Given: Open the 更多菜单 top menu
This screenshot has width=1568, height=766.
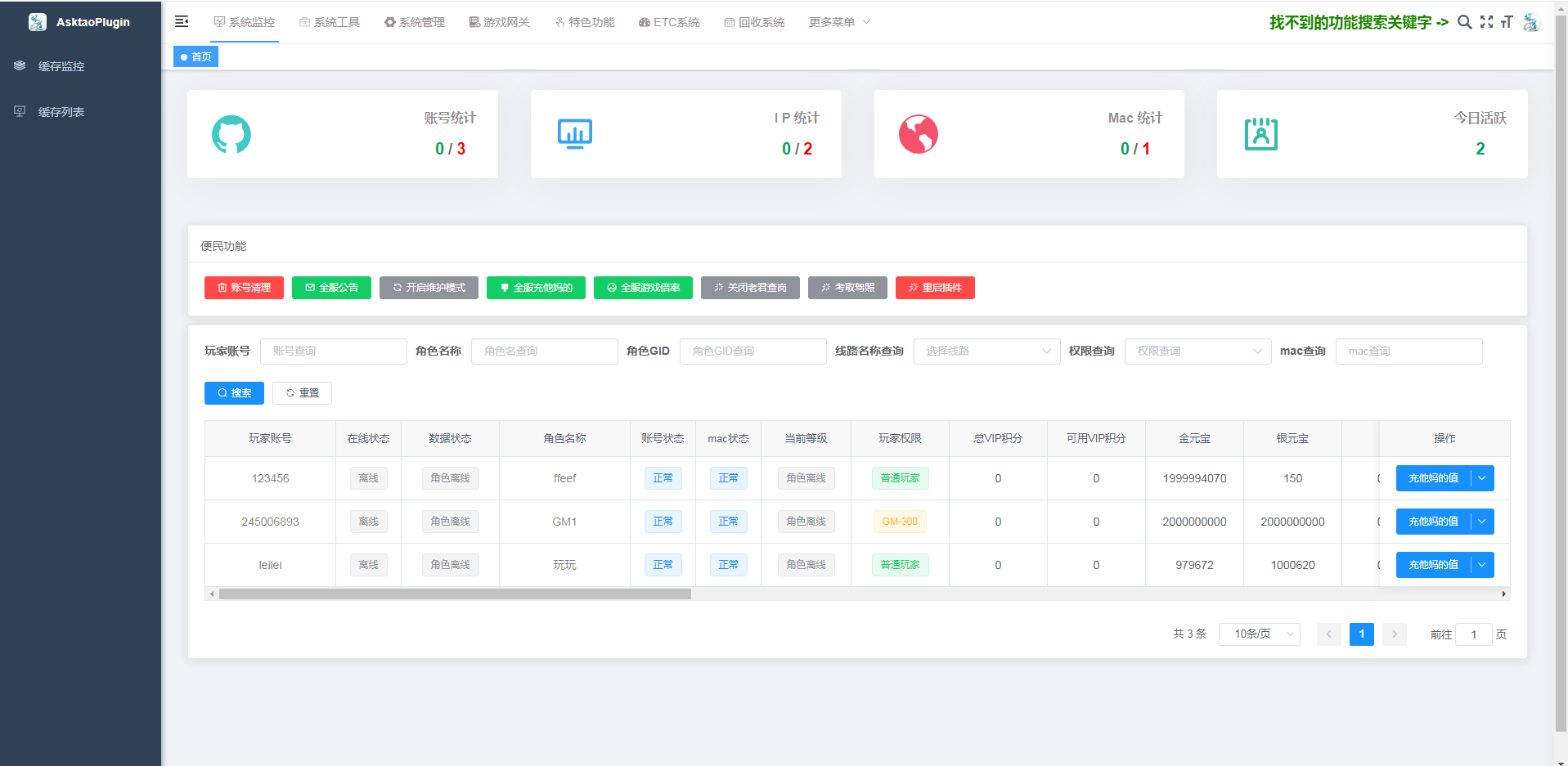Looking at the screenshot, I should click(x=839, y=22).
